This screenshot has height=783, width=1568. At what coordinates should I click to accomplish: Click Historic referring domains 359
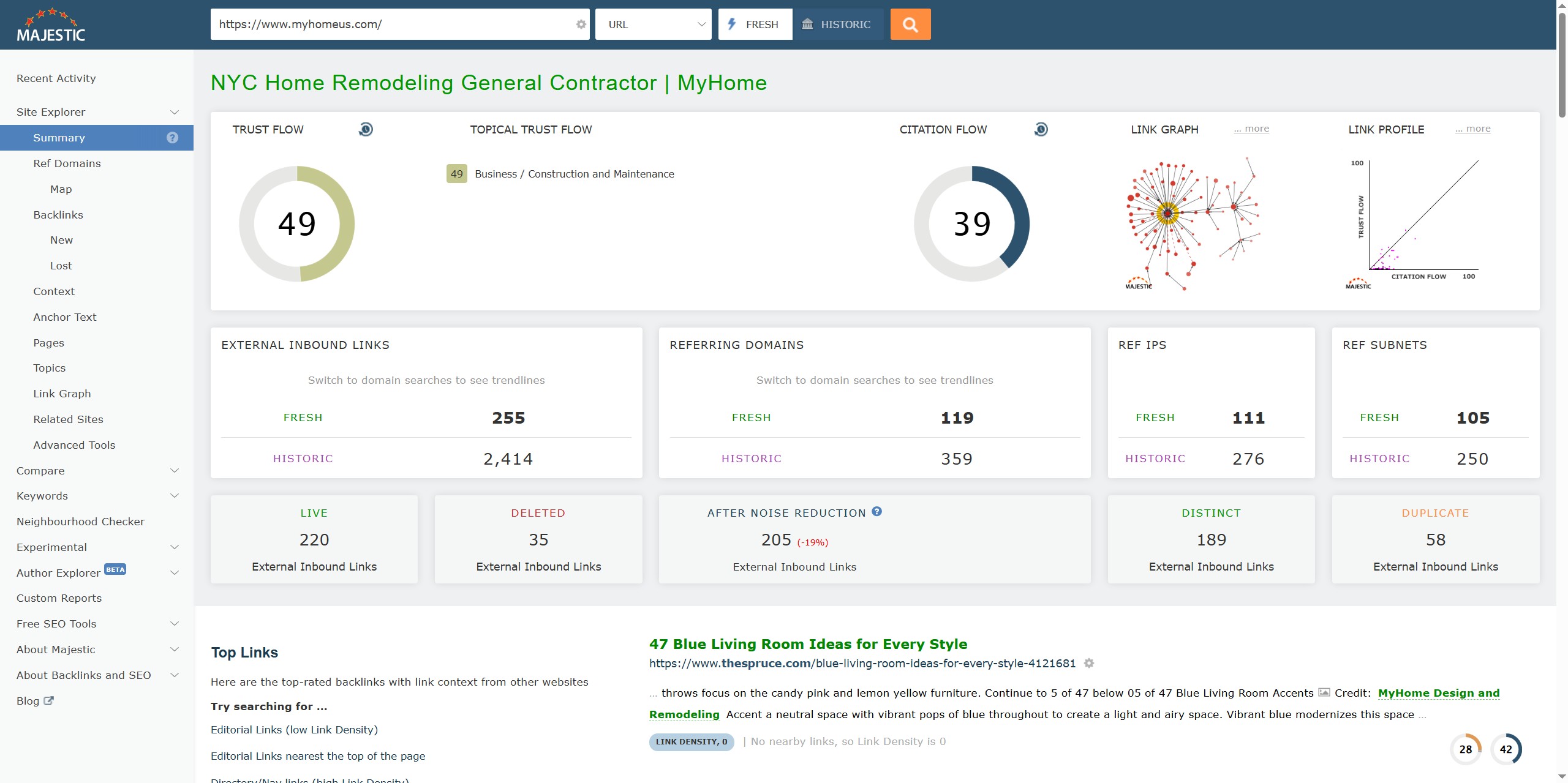957,459
